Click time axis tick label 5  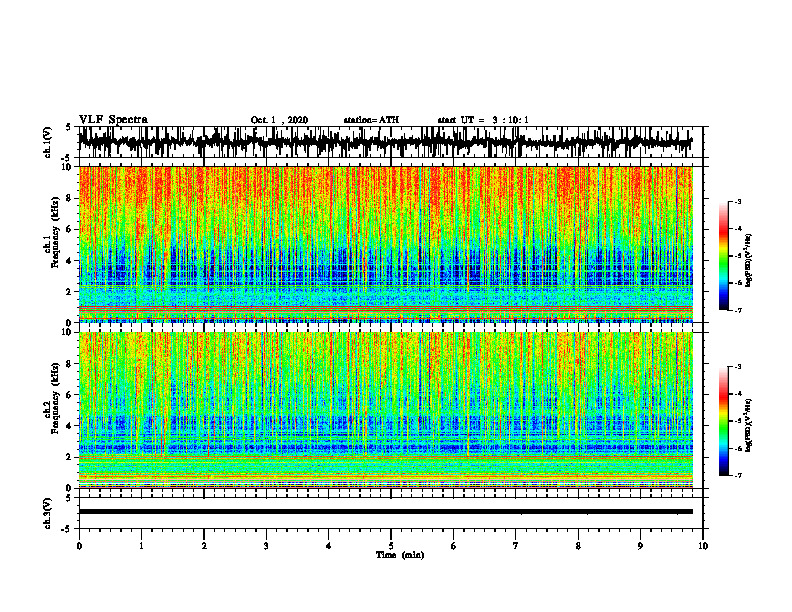[391, 546]
